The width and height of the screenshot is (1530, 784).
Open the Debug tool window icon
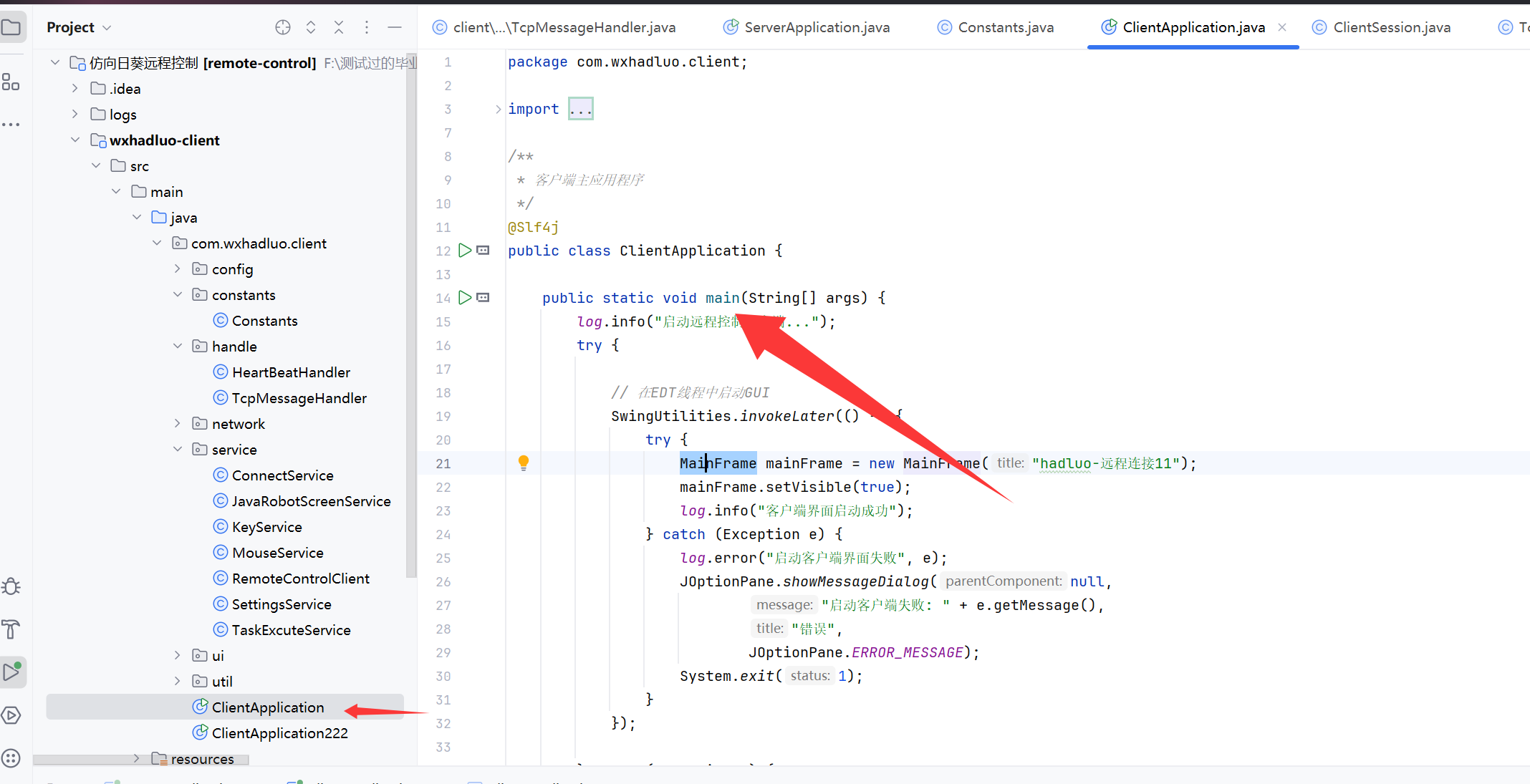coord(11,586)
